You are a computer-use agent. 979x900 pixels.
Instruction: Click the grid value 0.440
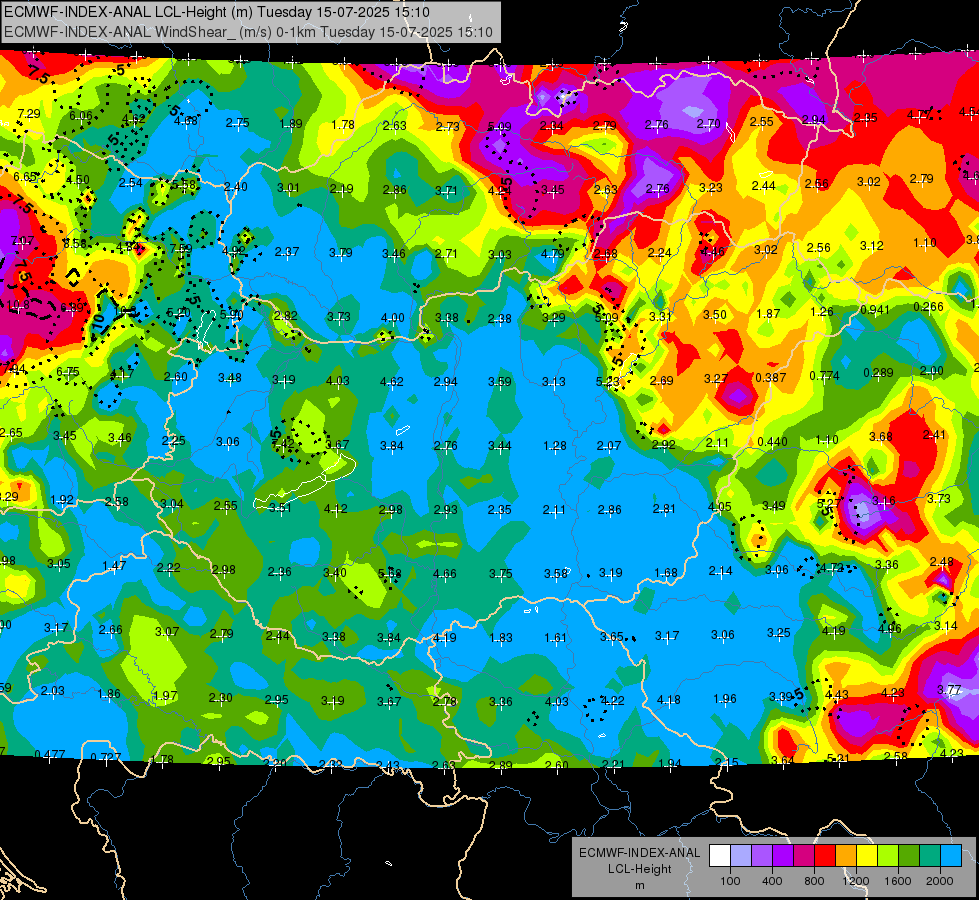pos(772,442)
